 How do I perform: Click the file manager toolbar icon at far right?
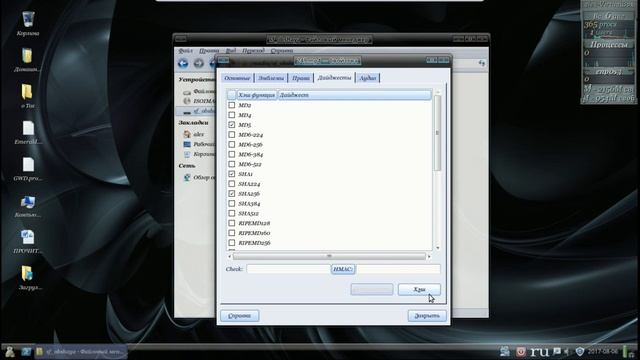click(482, 63)
